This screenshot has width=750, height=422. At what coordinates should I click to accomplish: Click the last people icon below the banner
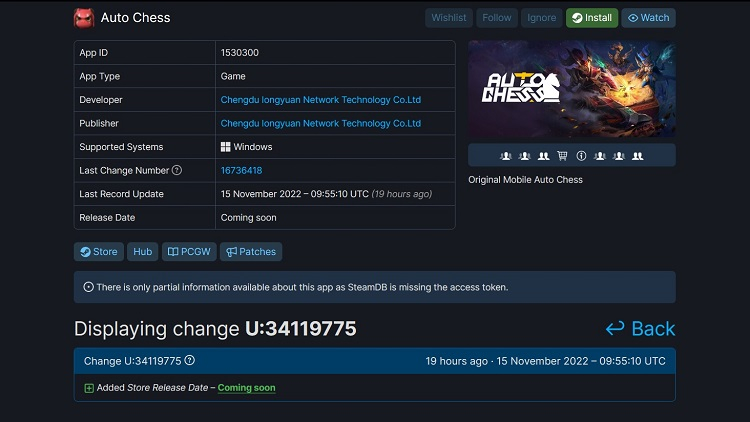(x=637, y=155)
